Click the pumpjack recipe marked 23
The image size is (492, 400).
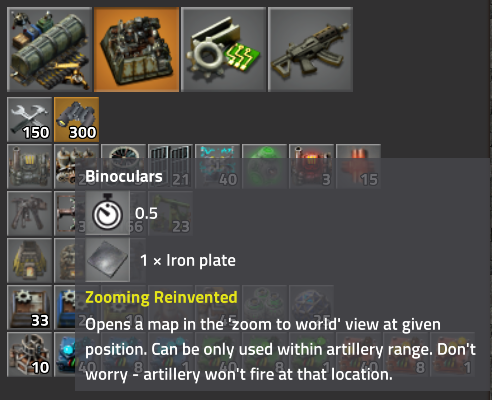tap(171, 214)
